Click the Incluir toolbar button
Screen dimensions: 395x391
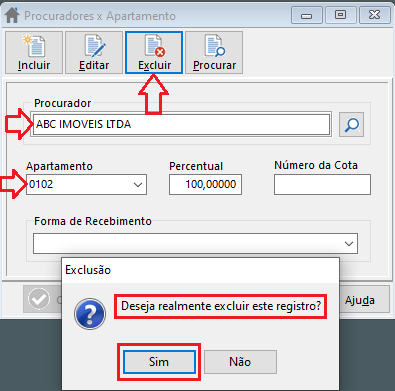34,53
